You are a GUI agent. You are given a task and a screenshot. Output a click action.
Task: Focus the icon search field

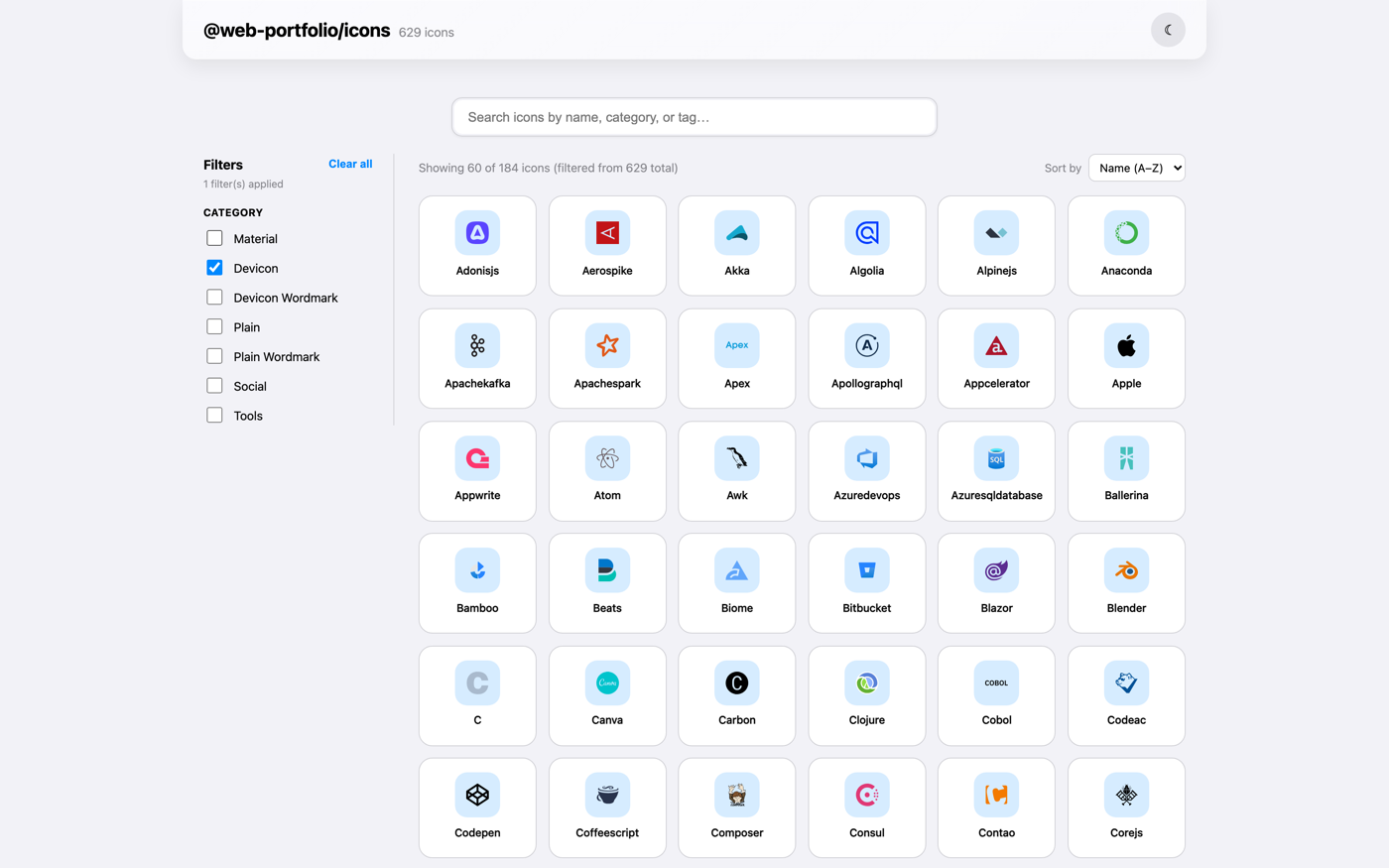tap(694, 117)
